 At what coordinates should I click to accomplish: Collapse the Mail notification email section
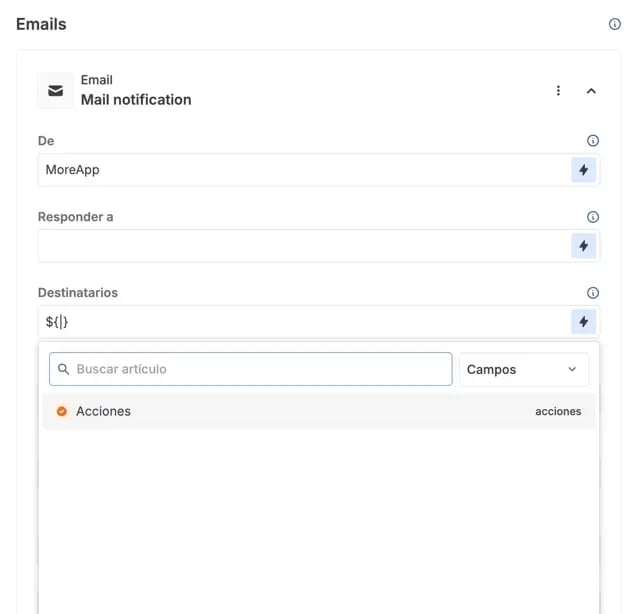(x=591, y=91)
